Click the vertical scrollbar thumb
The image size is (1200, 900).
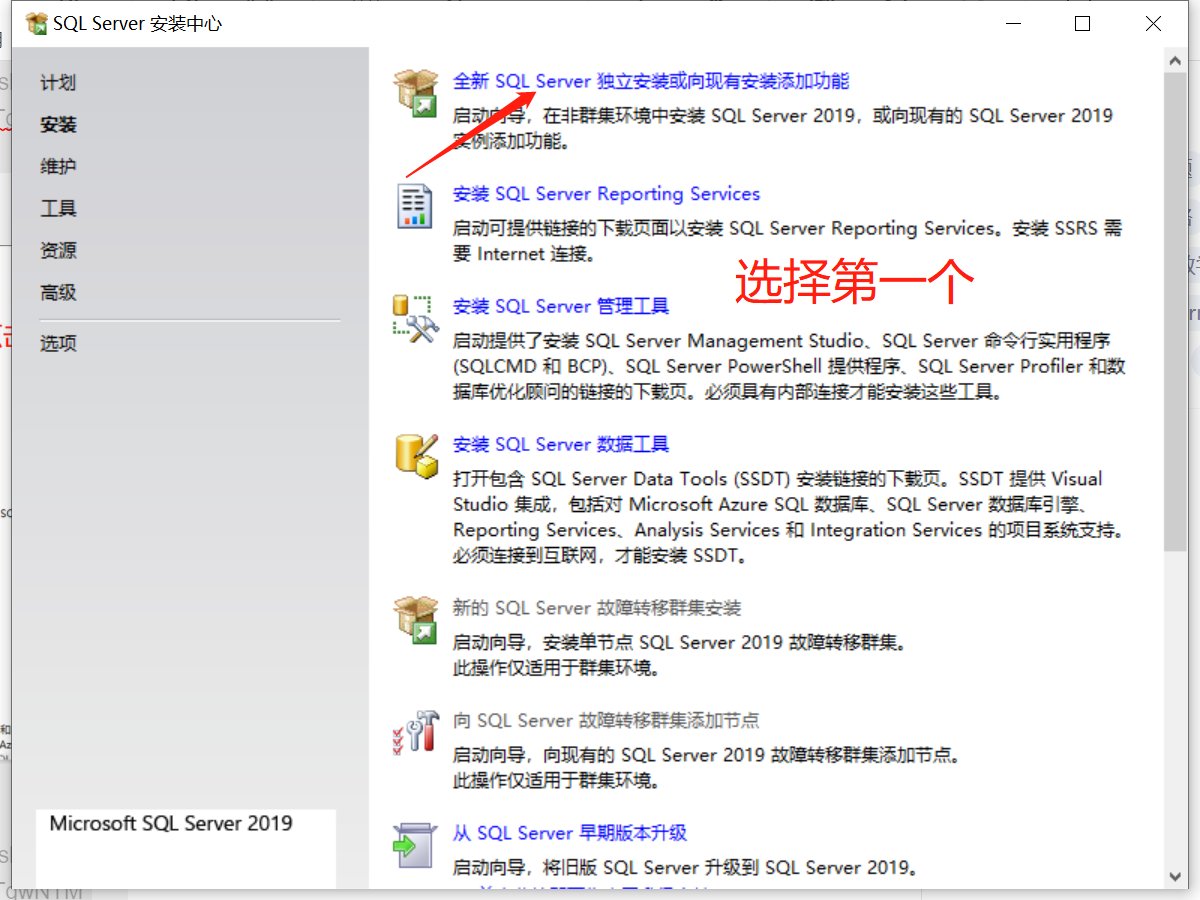(x=1176, y=311)
